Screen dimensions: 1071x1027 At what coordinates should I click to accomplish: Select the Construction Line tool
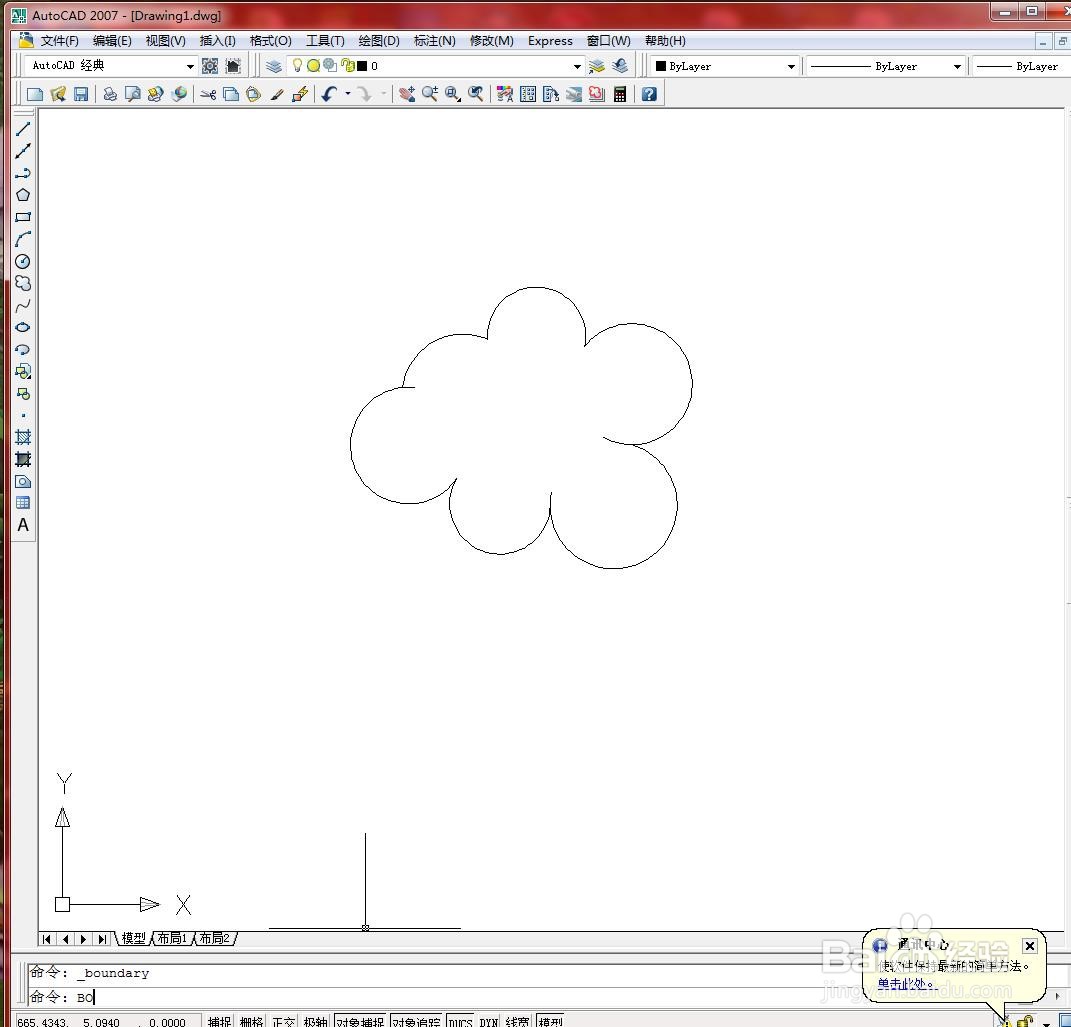(x=23, y=151)
